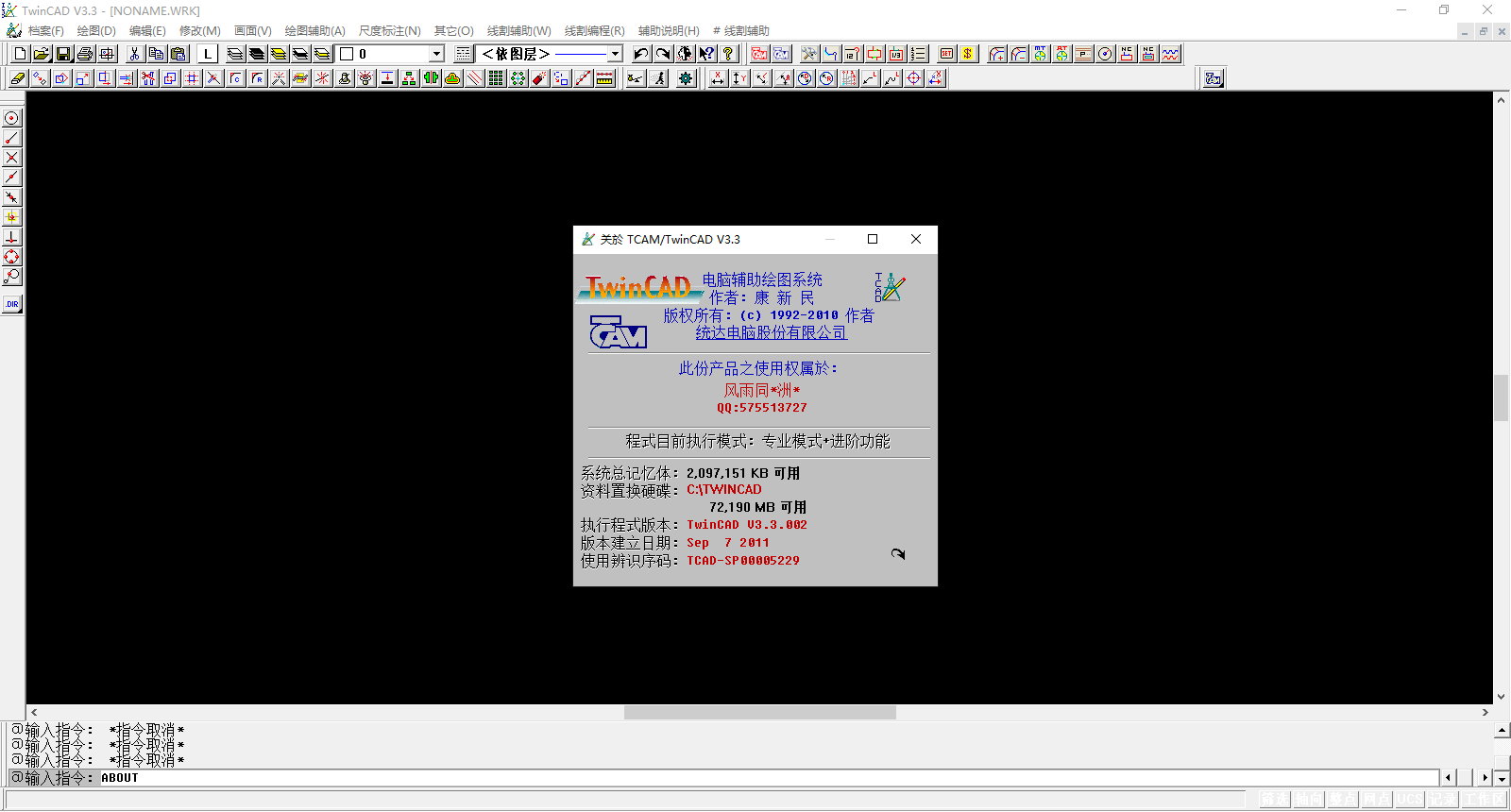Open the 线割编程(R) menu

tap(595, 31)
